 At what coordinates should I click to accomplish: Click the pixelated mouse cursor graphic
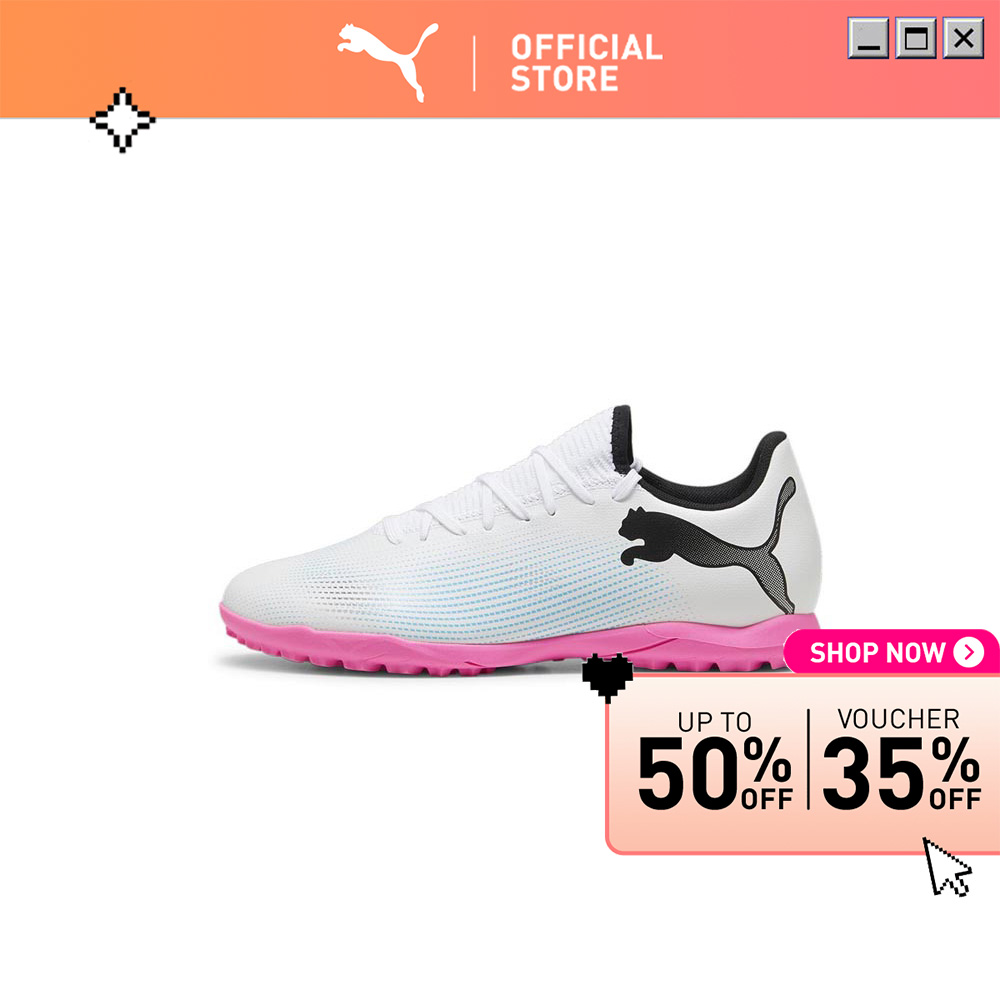(948, 867)
